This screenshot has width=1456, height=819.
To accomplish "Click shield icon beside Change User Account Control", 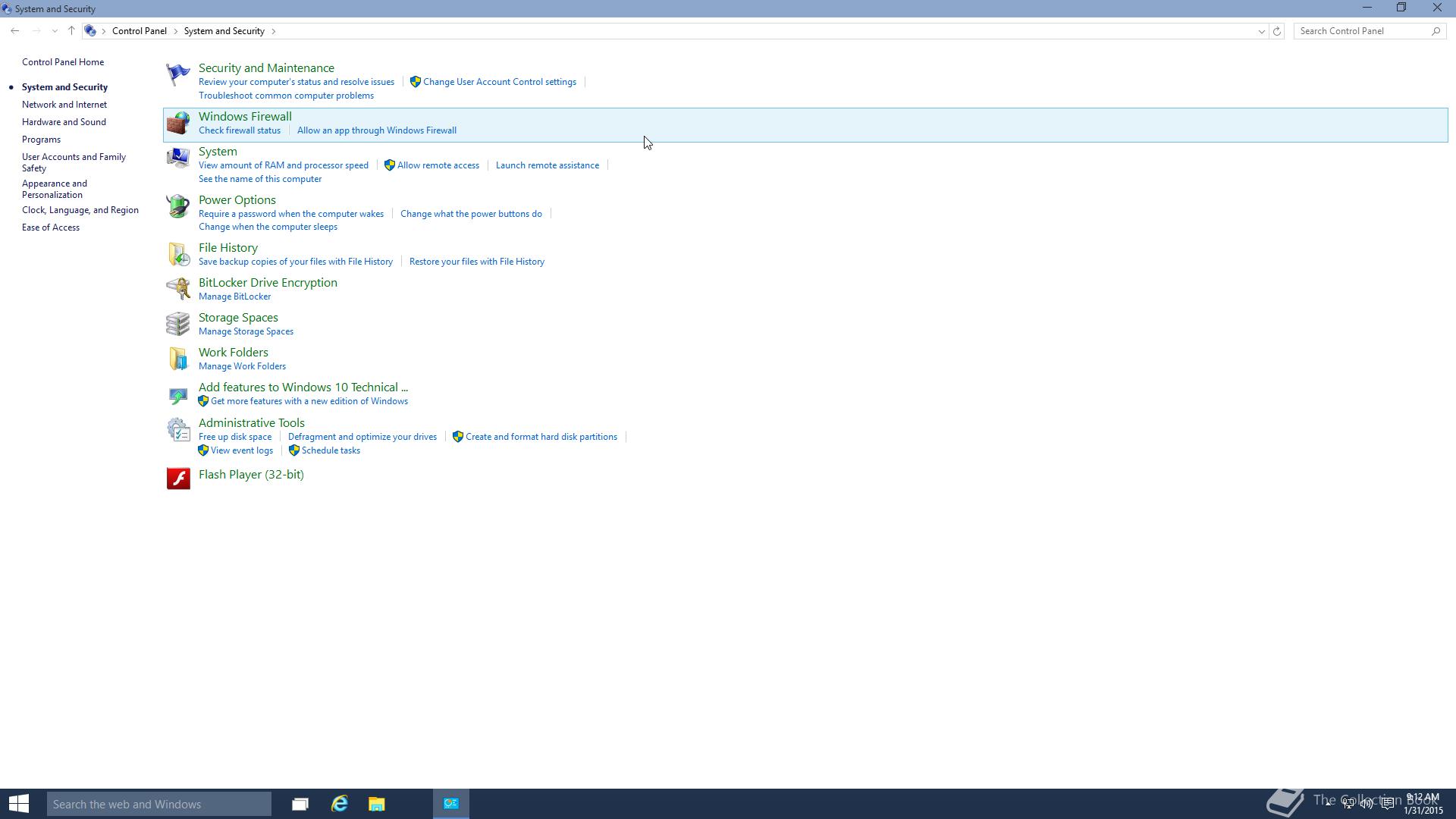I will [416, 82].
